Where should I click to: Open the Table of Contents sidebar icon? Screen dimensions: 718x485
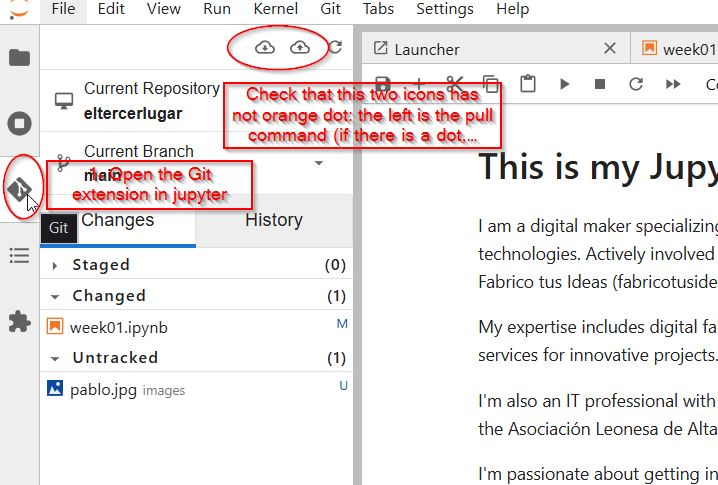[x=19, y=256]
